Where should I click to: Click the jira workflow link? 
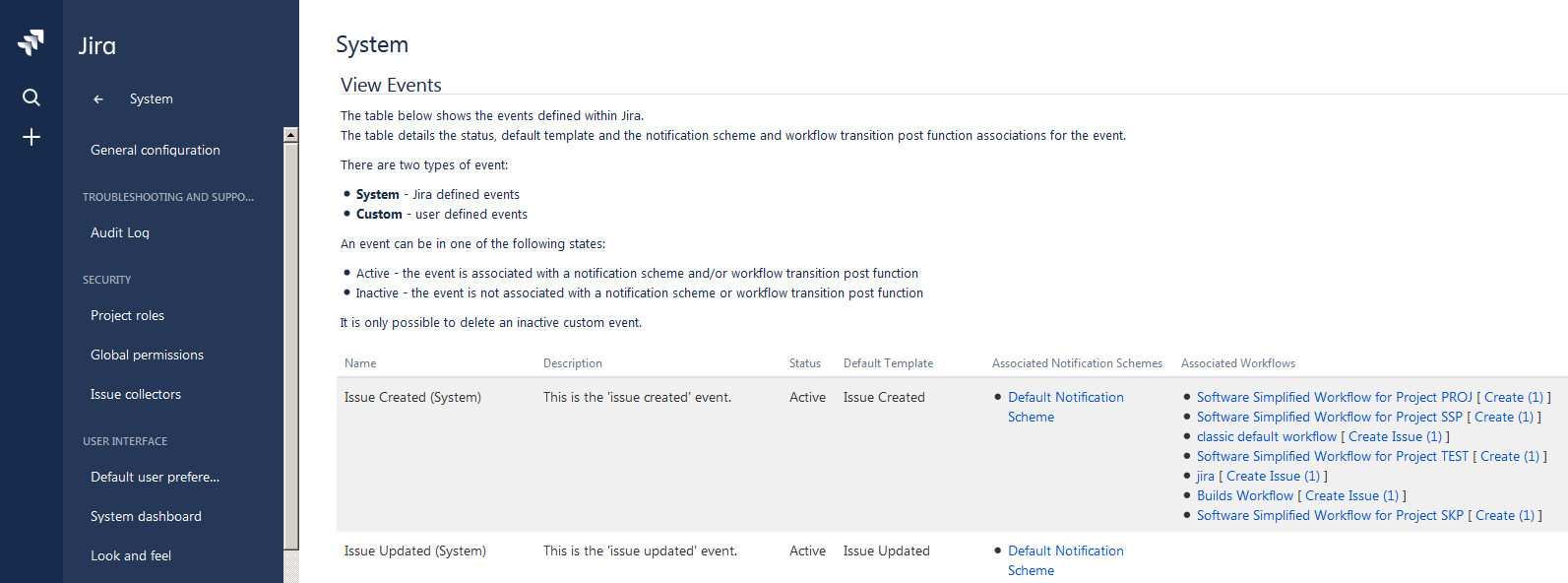tap(1205, 477)
